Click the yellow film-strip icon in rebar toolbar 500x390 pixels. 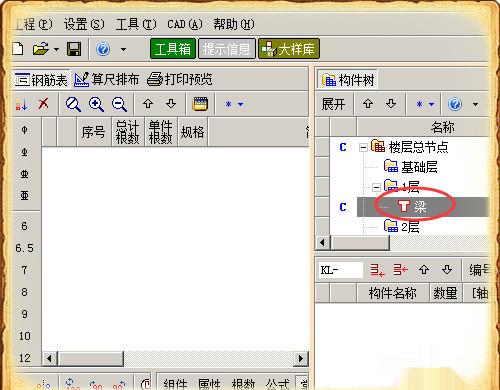200,104
